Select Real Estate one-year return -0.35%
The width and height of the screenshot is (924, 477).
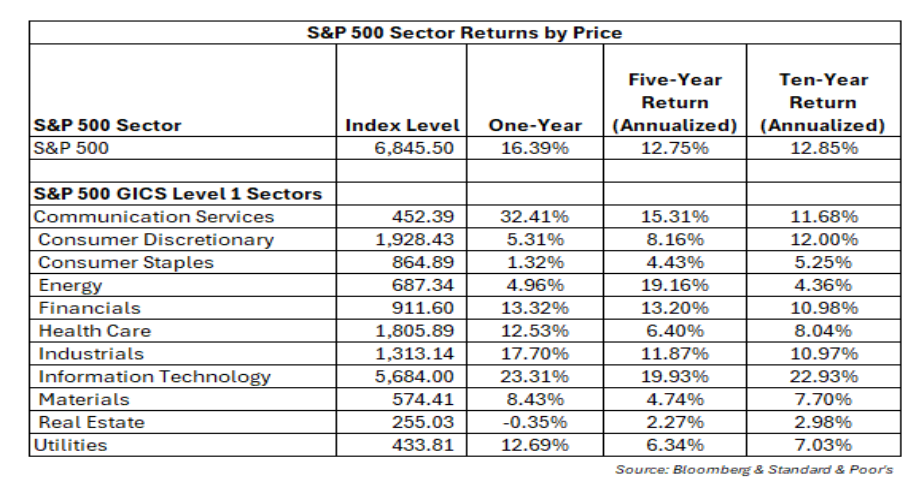click(x=535, y=422)
